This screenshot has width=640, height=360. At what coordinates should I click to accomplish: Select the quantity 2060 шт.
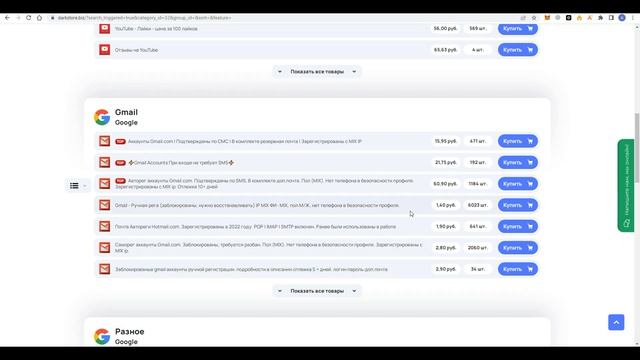click(x=478, y=248)
